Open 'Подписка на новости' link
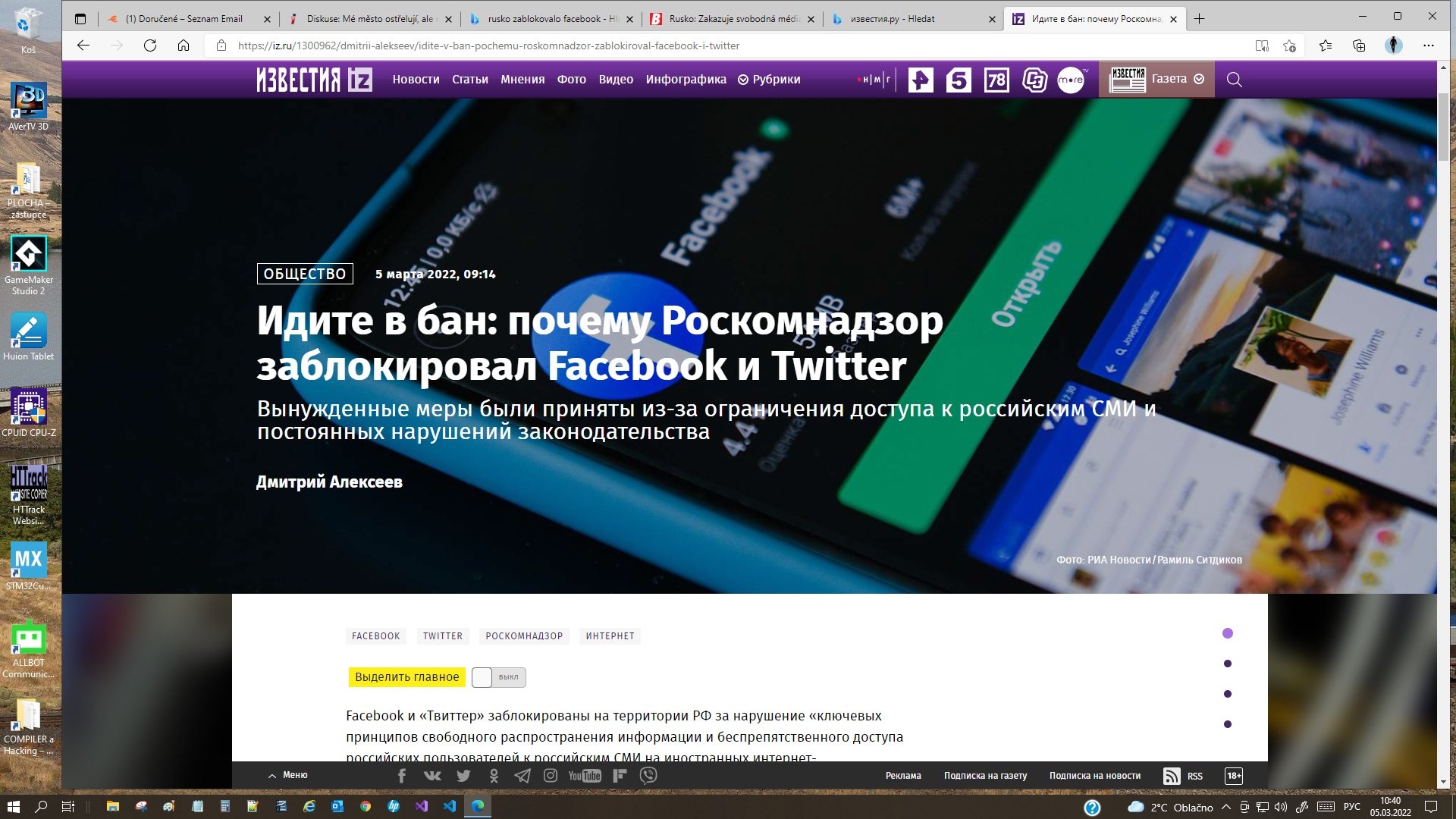Image resolution: width=1456 pixels, height=819 pixels. (x=1095, y=776)
